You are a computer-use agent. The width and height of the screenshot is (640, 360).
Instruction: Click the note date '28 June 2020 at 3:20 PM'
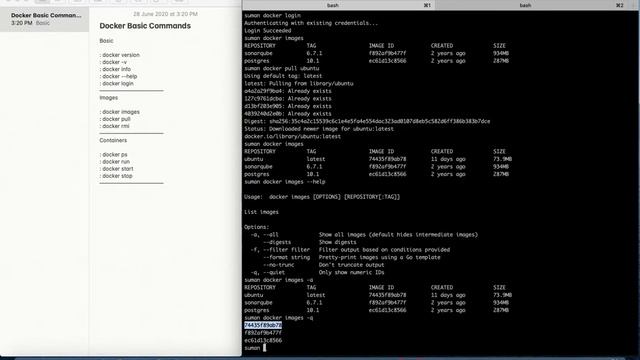click(165, 14)
